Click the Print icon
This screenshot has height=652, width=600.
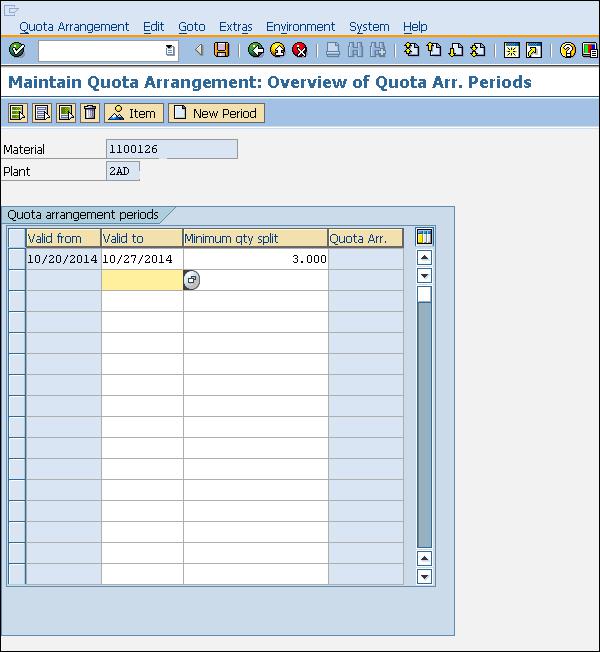click(333, 50)
